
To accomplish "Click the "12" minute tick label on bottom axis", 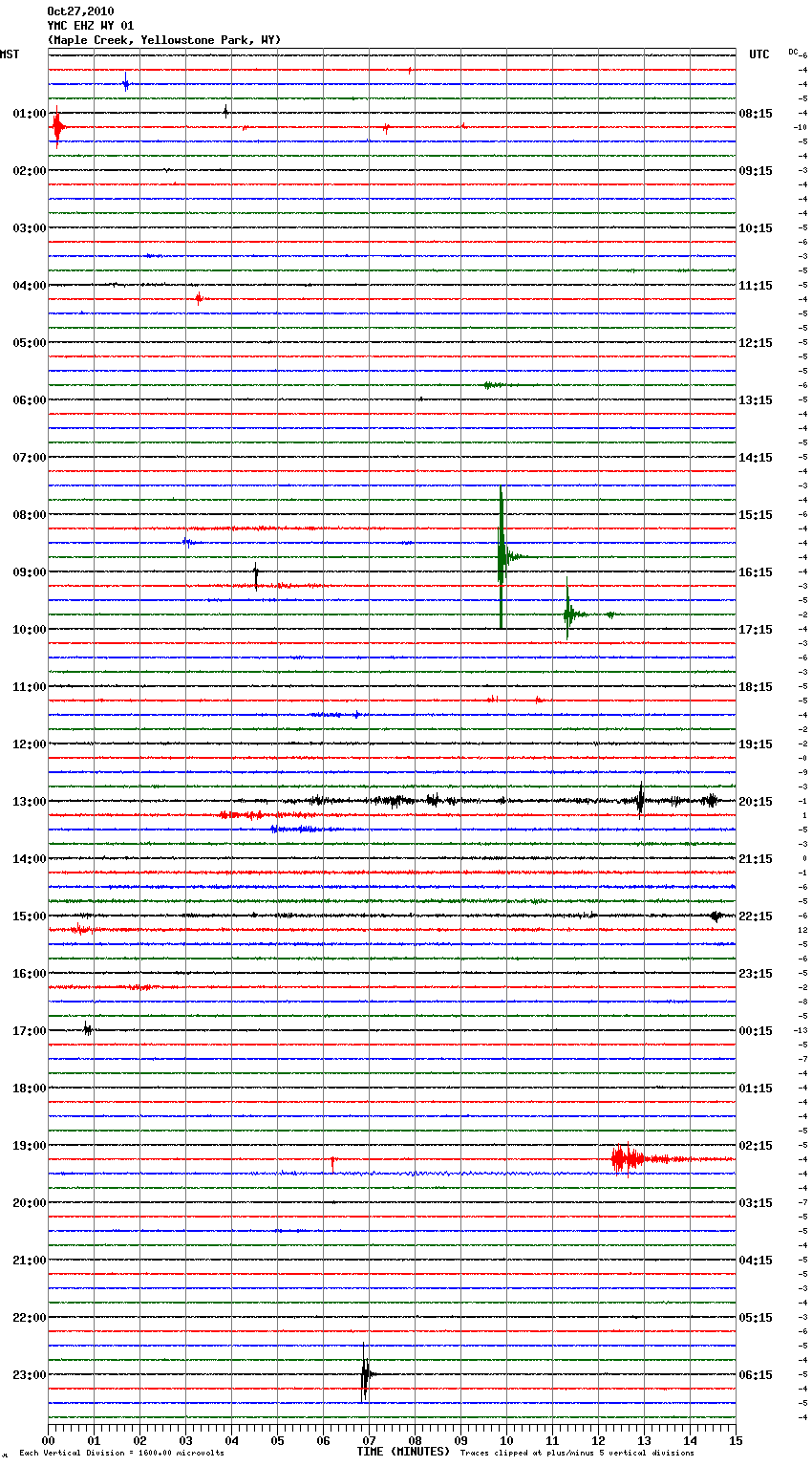I will click(598, 1440).
